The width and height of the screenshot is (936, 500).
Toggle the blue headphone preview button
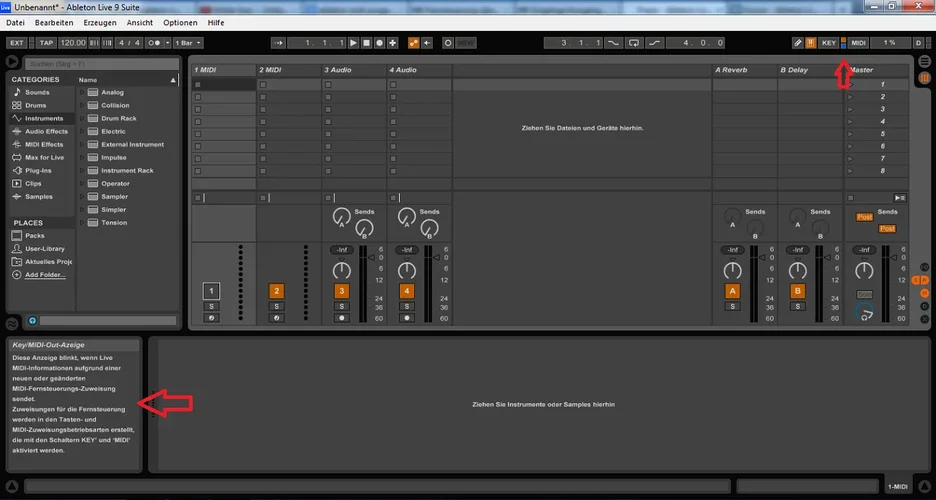(32, 320)
